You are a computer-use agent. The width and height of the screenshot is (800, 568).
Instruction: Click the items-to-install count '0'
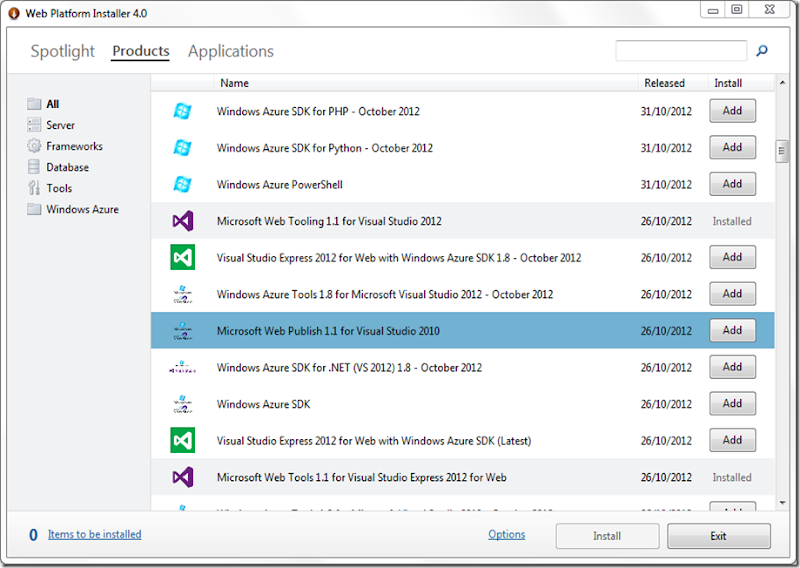33,535
